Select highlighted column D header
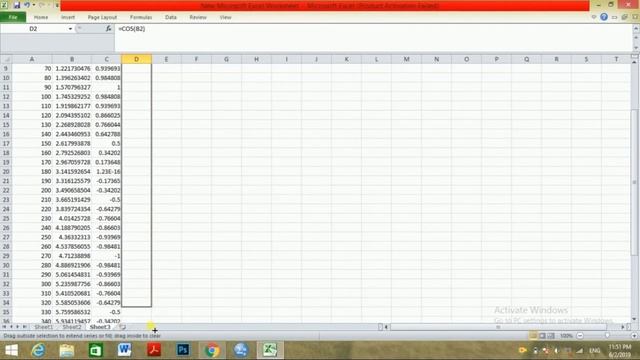The height and width of the screenshot is (360, 640). [136, 59]
